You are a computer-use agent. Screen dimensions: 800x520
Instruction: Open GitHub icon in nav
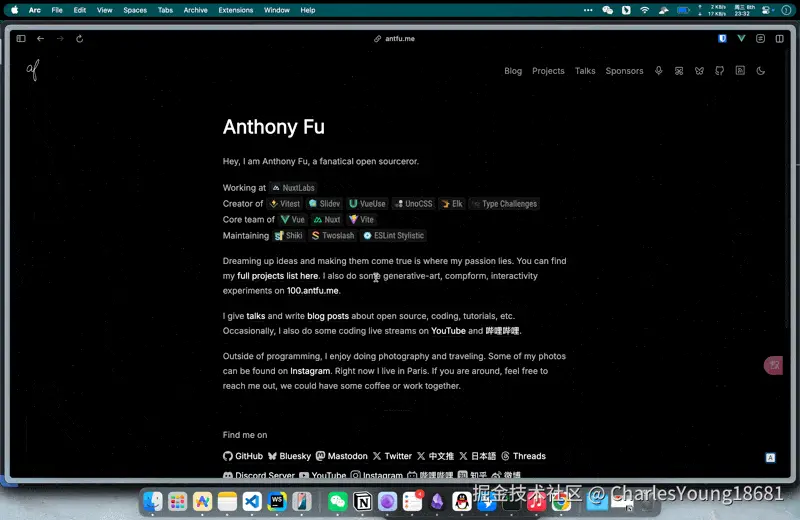point(719,71)
